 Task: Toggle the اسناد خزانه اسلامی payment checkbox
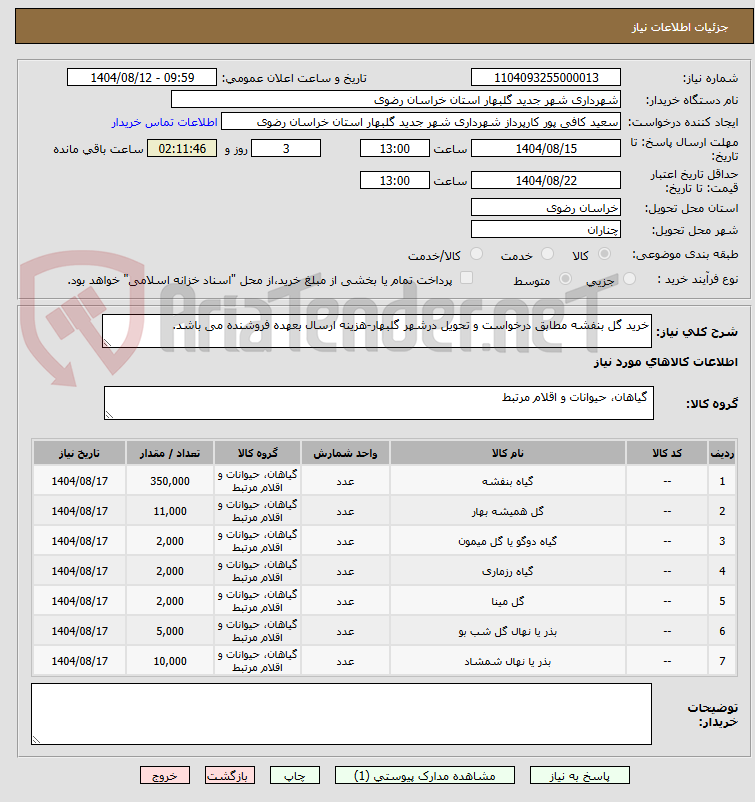pyautogui.click(x=466, y=278)
